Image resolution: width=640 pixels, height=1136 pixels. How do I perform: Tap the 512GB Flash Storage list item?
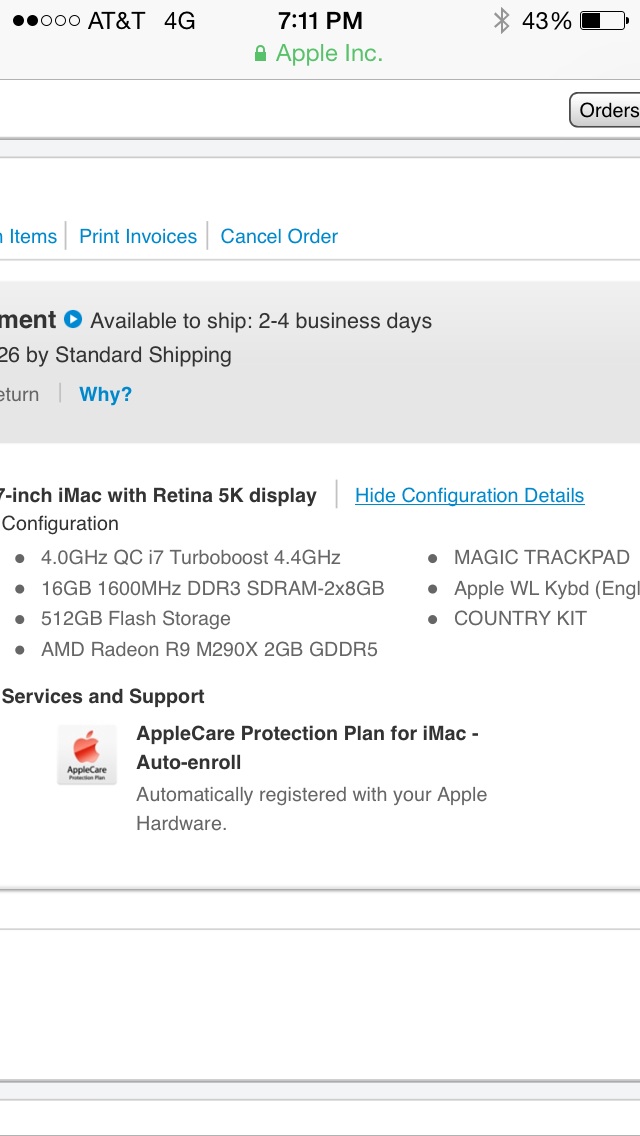tap(136, 619)
